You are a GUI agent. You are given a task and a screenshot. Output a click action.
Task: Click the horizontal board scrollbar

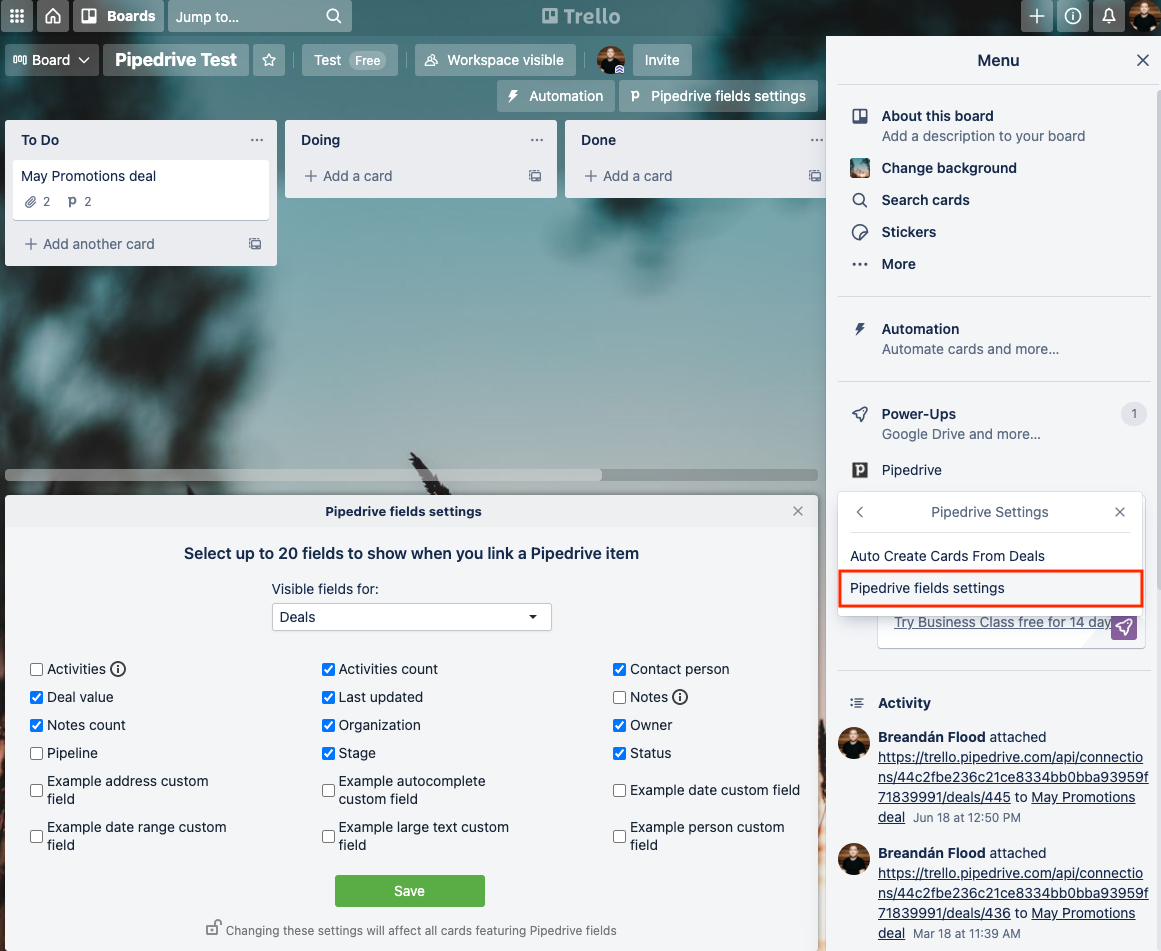[304, 475]
